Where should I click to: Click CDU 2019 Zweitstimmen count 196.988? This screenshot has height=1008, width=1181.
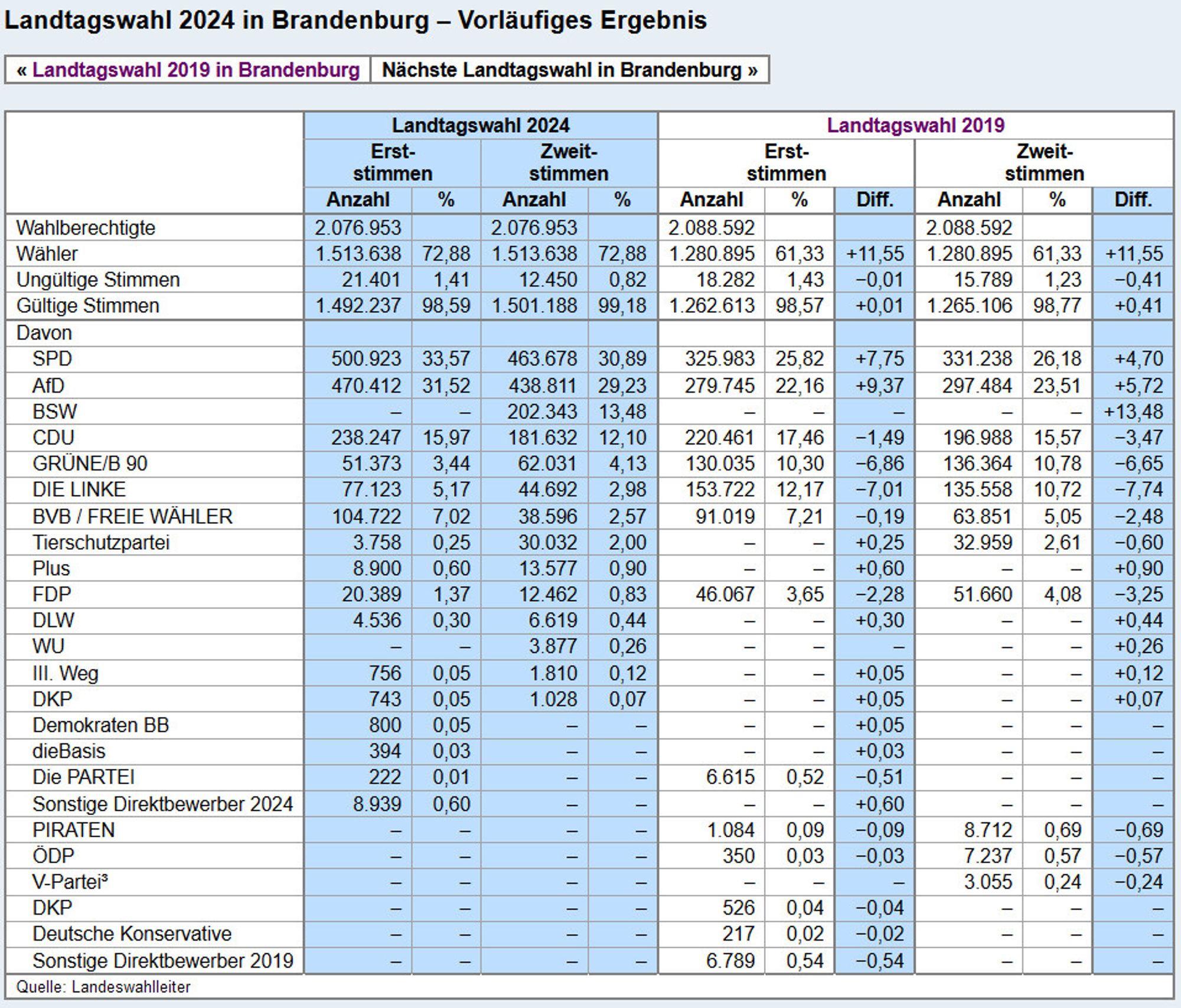coord(977,437)
